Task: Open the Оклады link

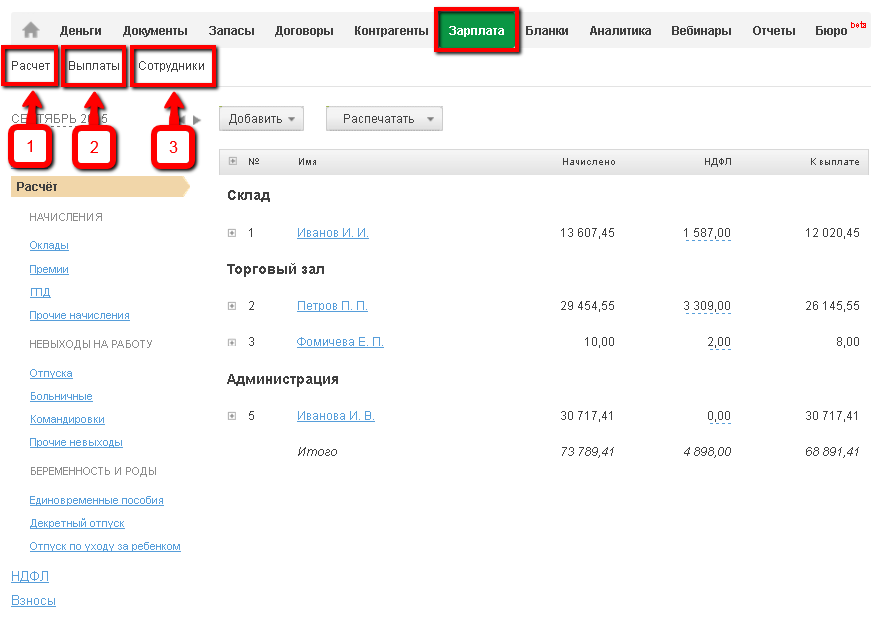Action: coord(49,245)
